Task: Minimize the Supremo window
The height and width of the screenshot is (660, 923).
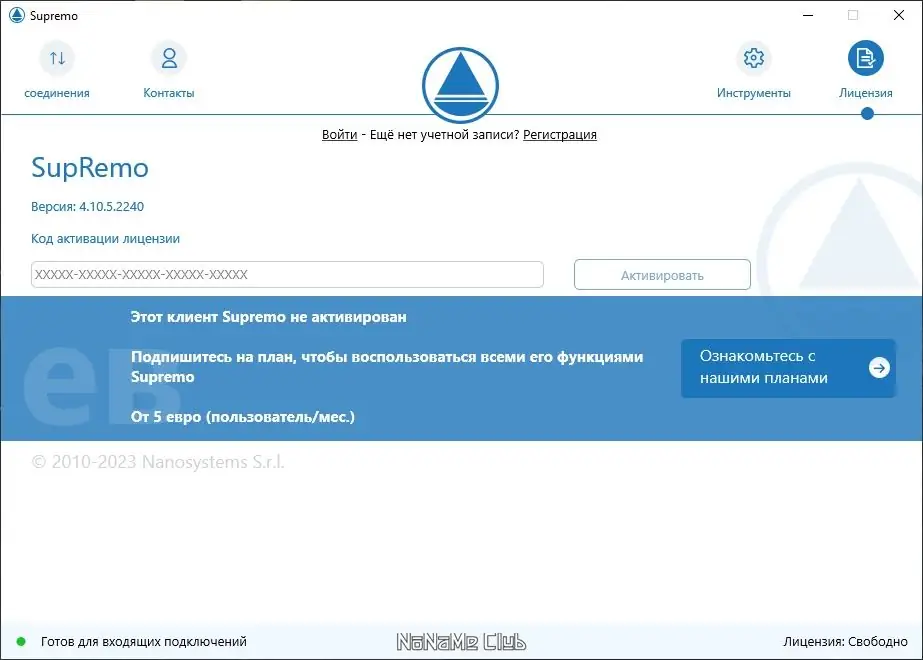Action: point(808,15)
